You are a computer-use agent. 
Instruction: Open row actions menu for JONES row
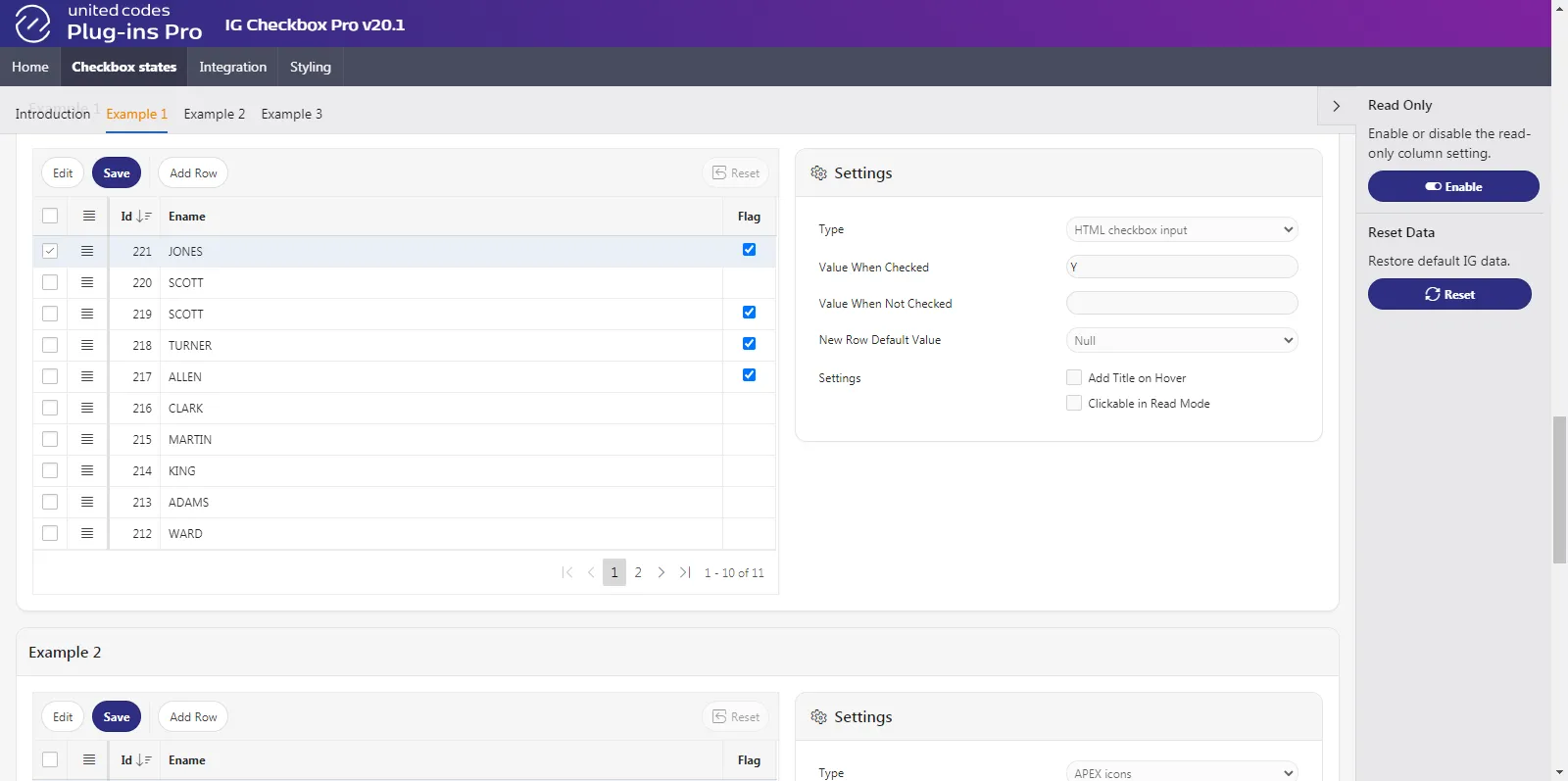87,252
